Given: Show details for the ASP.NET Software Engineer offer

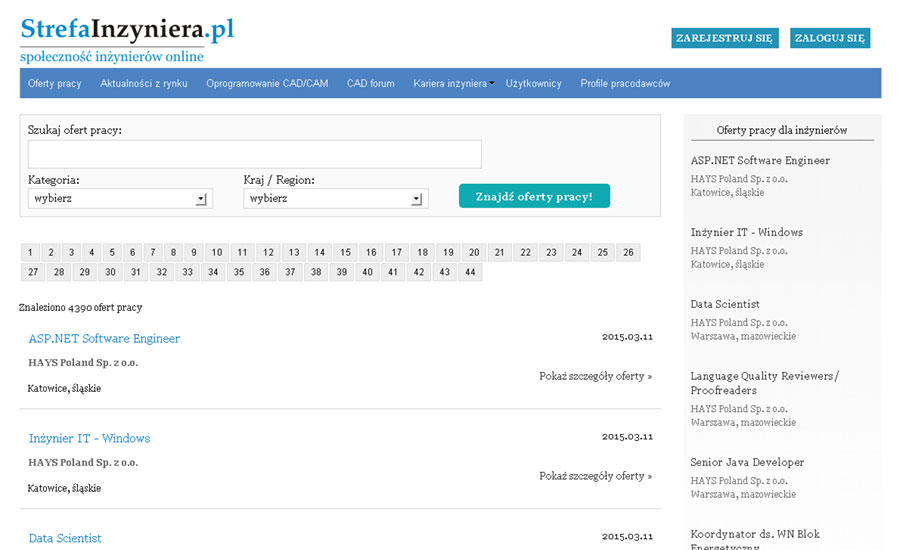Looking at the screenshot, I should pos(595,377).
